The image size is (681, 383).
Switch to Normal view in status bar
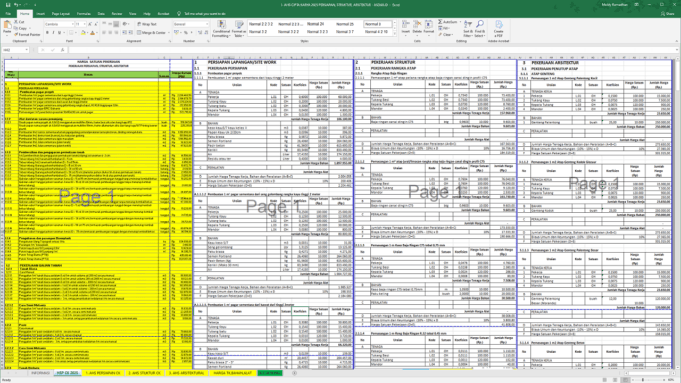(x=605, y=380)
